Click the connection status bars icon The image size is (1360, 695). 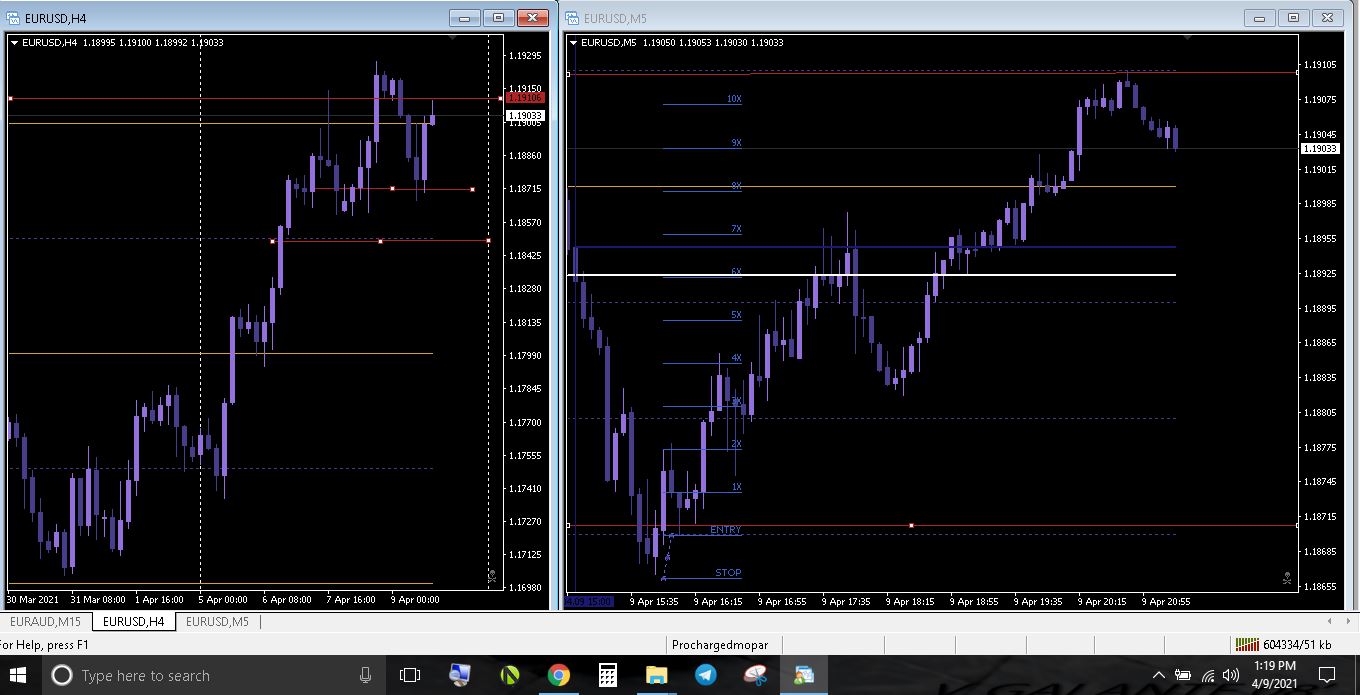tap(1246, 645)
